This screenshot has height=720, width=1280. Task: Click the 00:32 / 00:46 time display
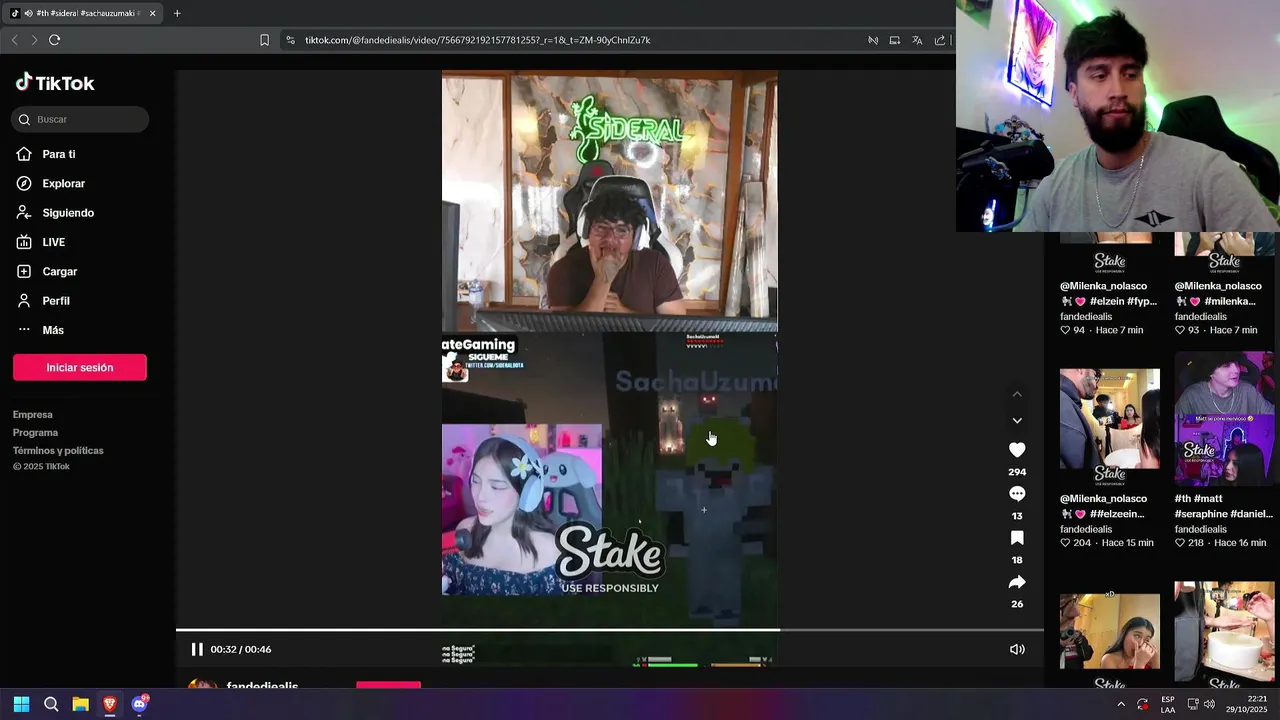[241, 649]
